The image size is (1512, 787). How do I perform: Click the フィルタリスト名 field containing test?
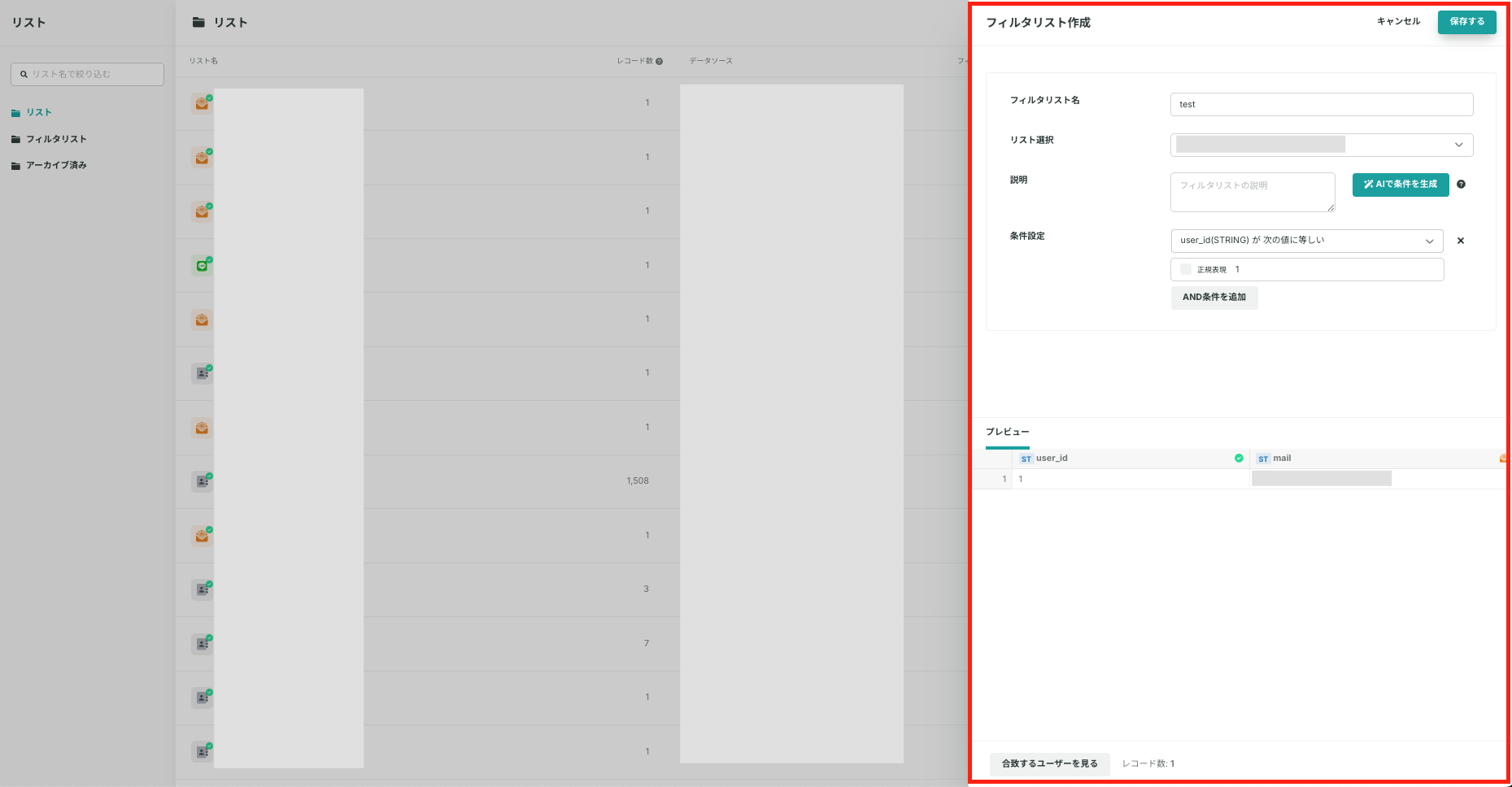click(1322, 104)
